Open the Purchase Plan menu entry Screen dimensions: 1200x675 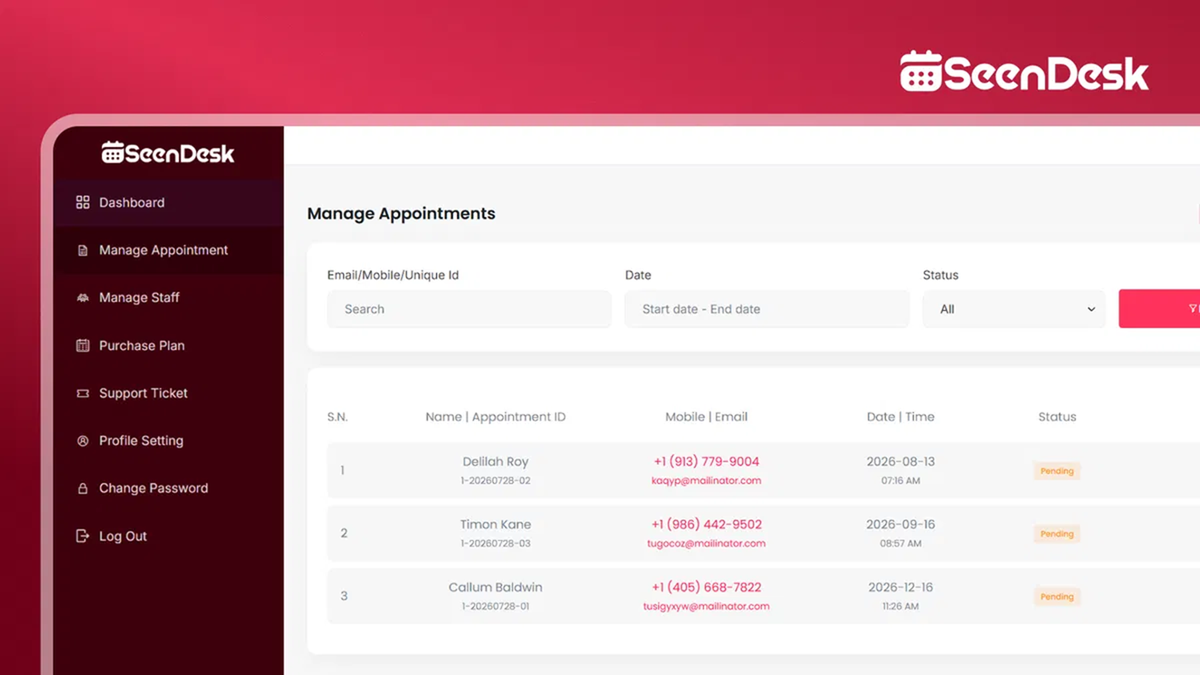pyautogui.click(x=168, y=345)
